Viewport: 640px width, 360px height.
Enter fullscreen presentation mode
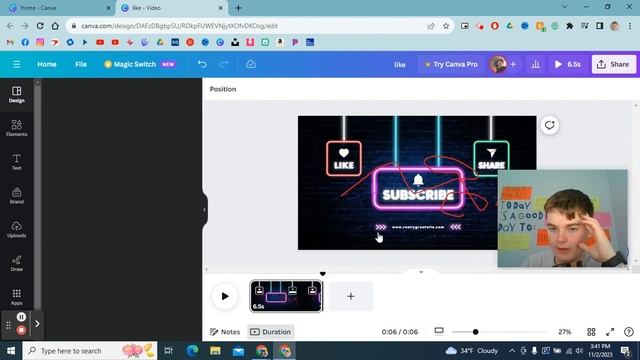pos(610,332)
